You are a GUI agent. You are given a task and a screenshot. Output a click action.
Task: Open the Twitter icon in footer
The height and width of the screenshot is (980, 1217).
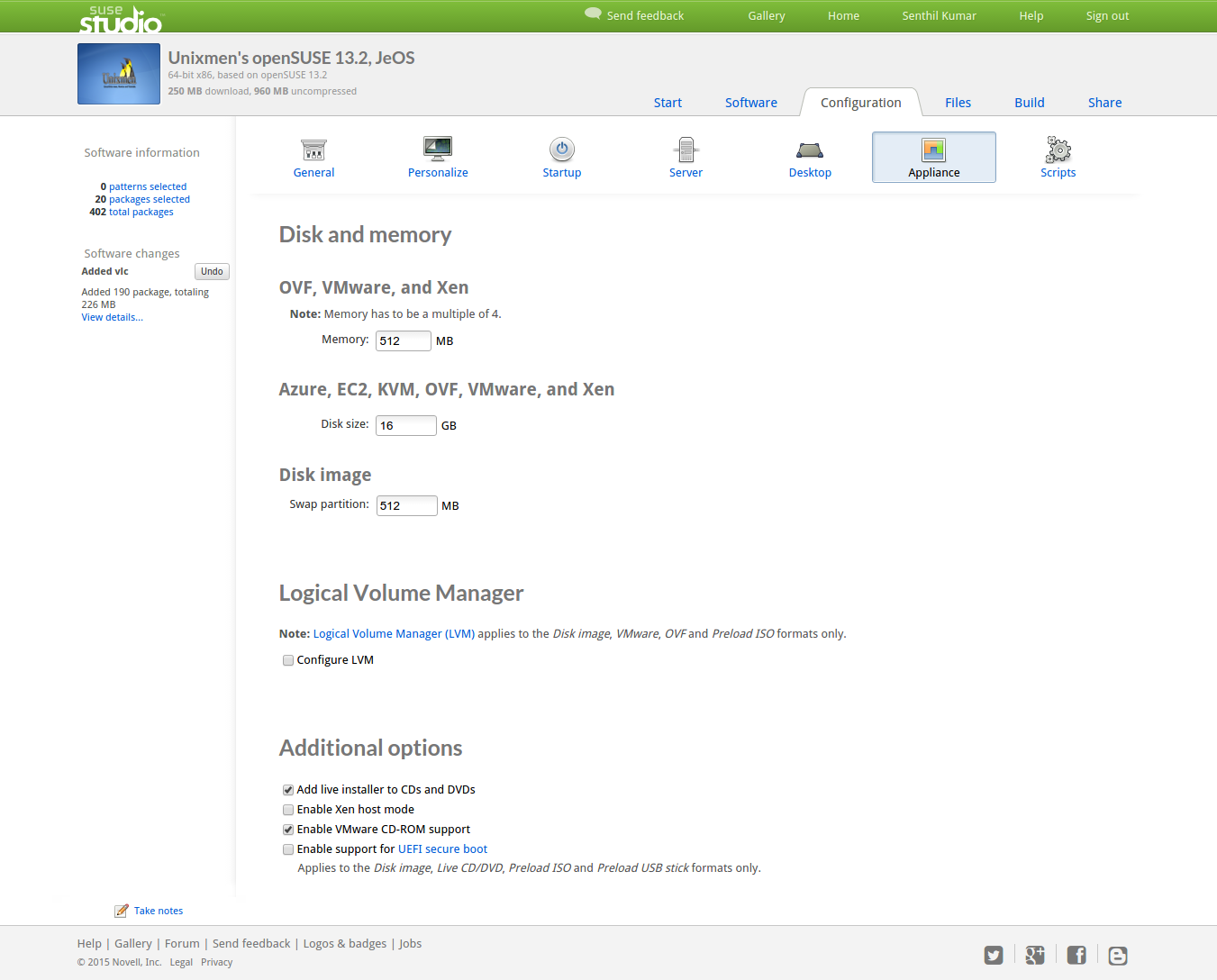(994, 956)
